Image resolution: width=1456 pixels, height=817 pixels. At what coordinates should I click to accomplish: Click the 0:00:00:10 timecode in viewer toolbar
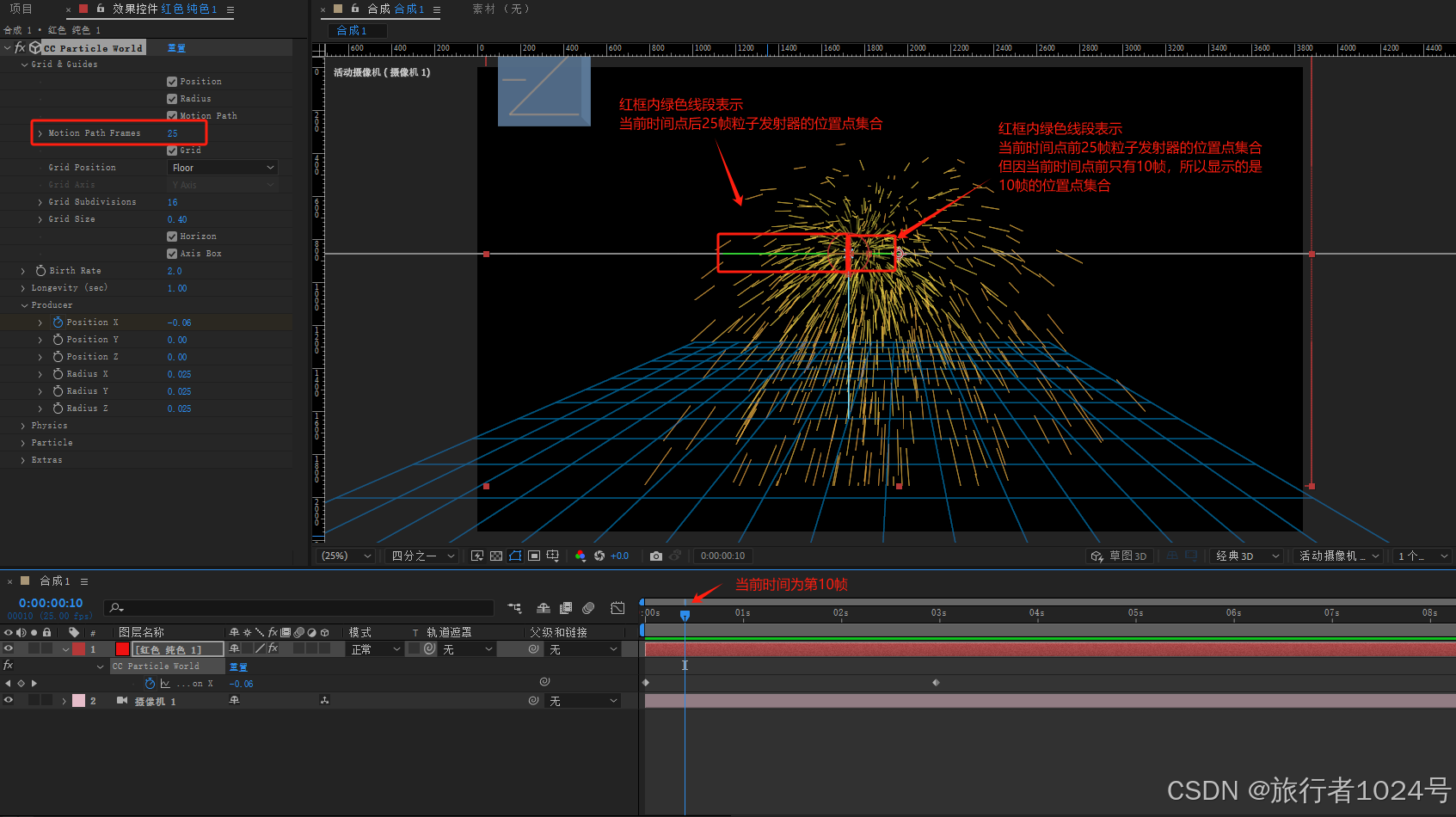(x=722, y=556)
